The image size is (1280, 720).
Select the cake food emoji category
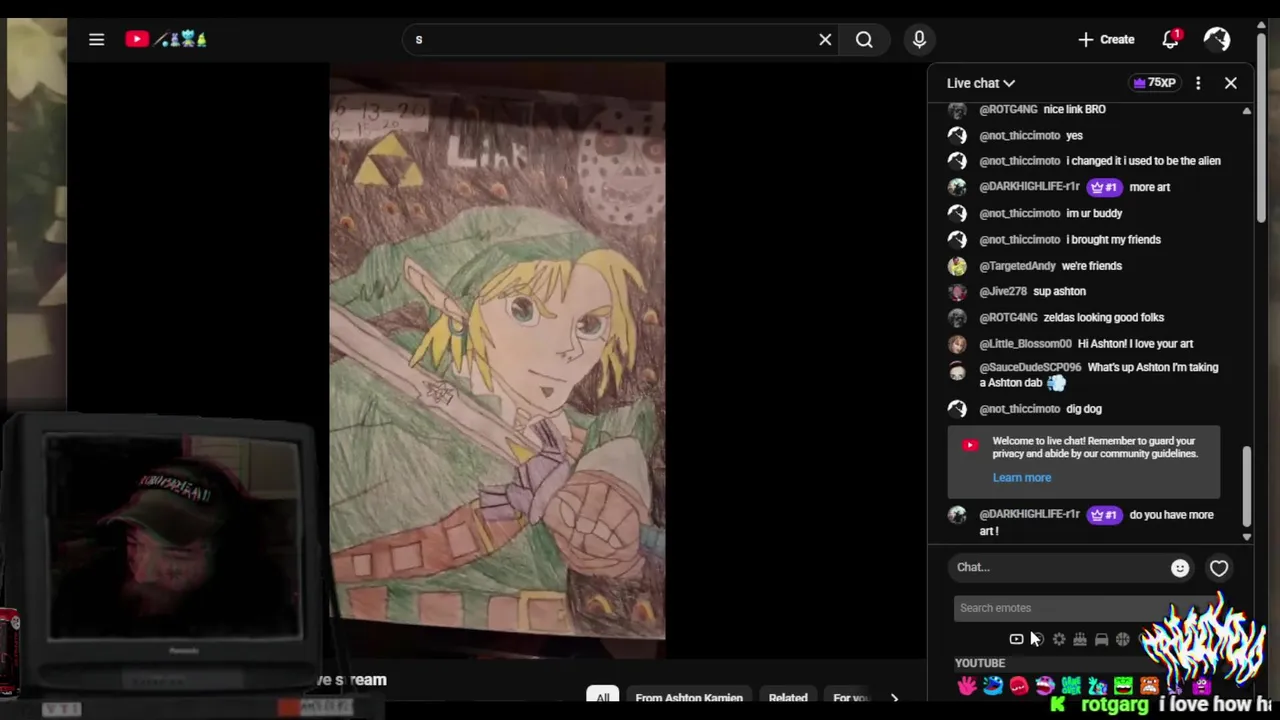click(x=1080, y=639)
